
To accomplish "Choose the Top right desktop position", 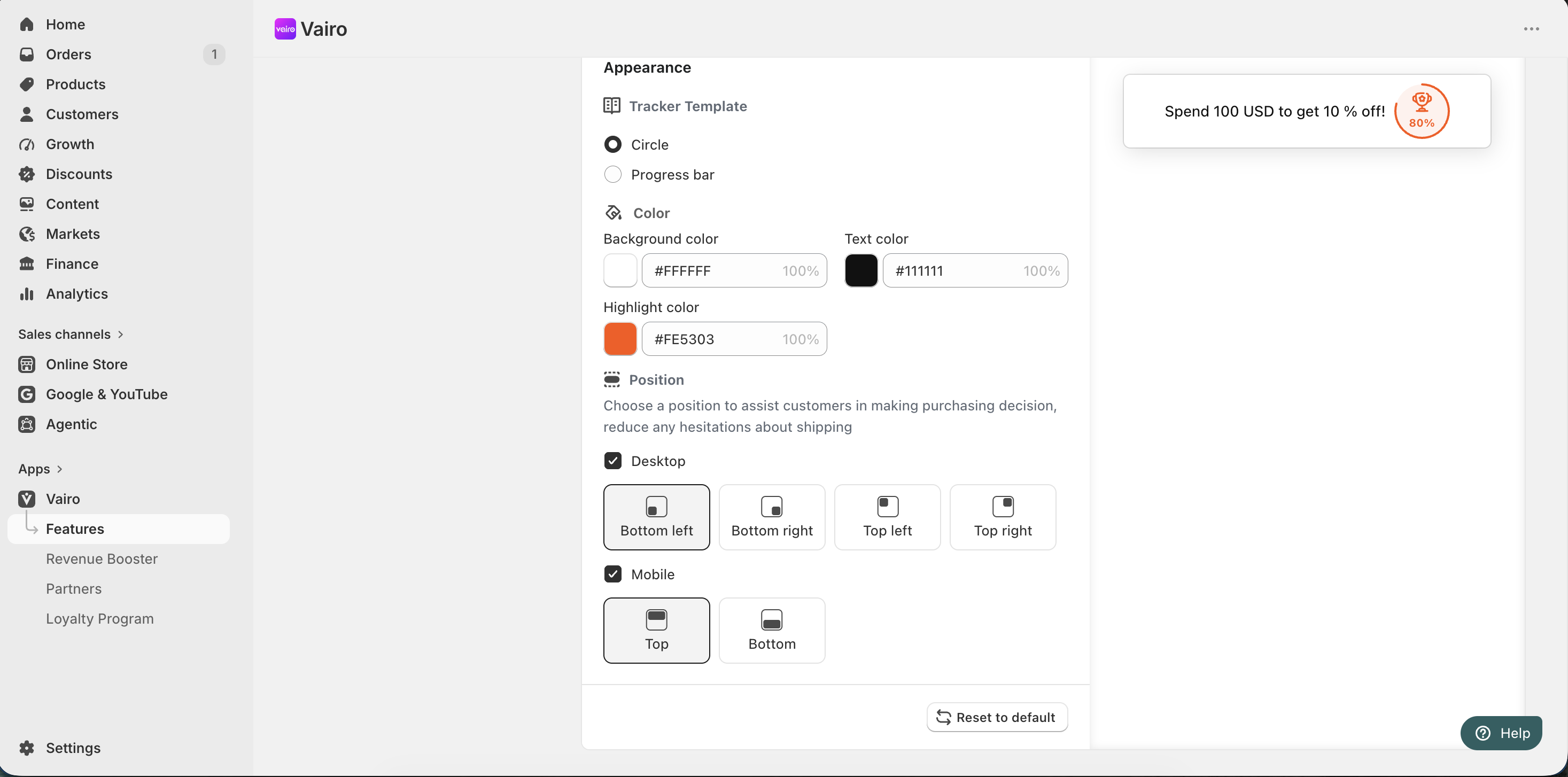I will [1003, 517].
